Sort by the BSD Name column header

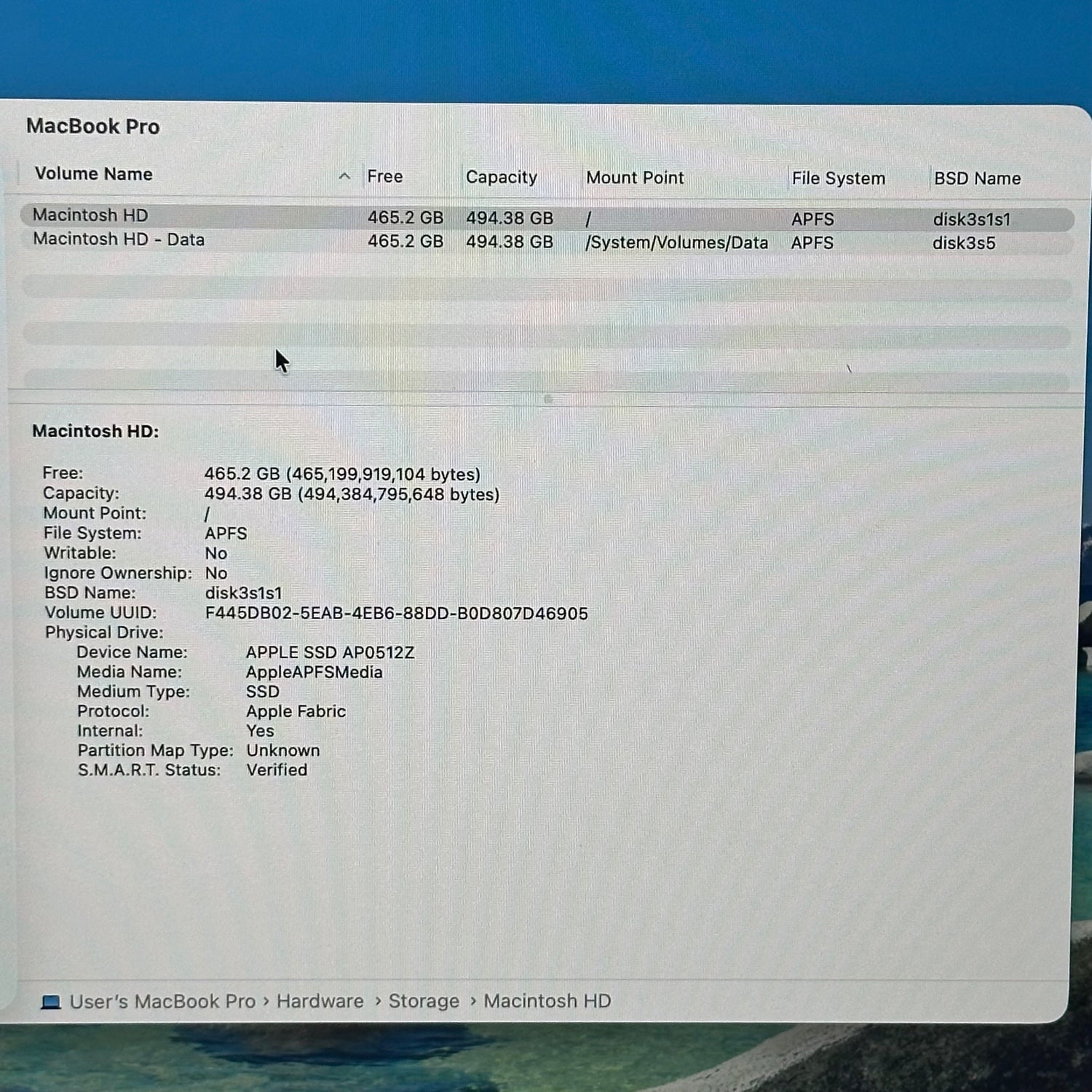click(977, 178)
